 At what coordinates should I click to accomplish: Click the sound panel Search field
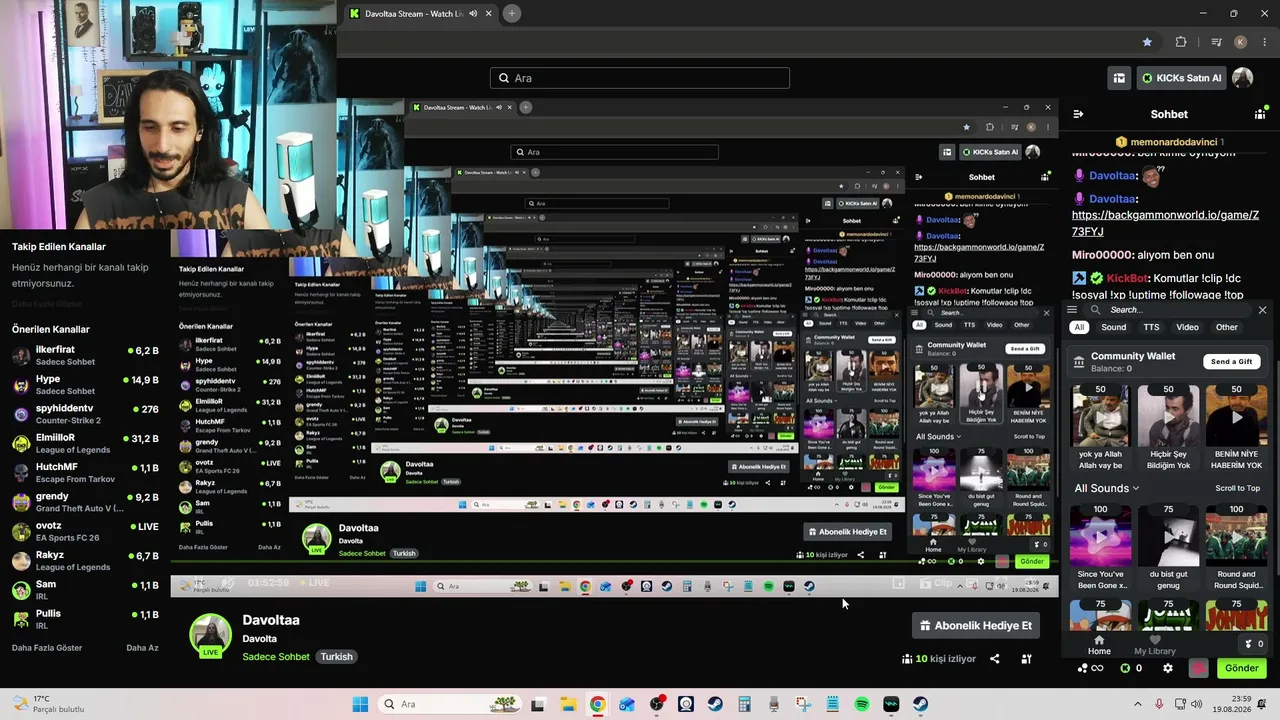(x=1170, y=310)
